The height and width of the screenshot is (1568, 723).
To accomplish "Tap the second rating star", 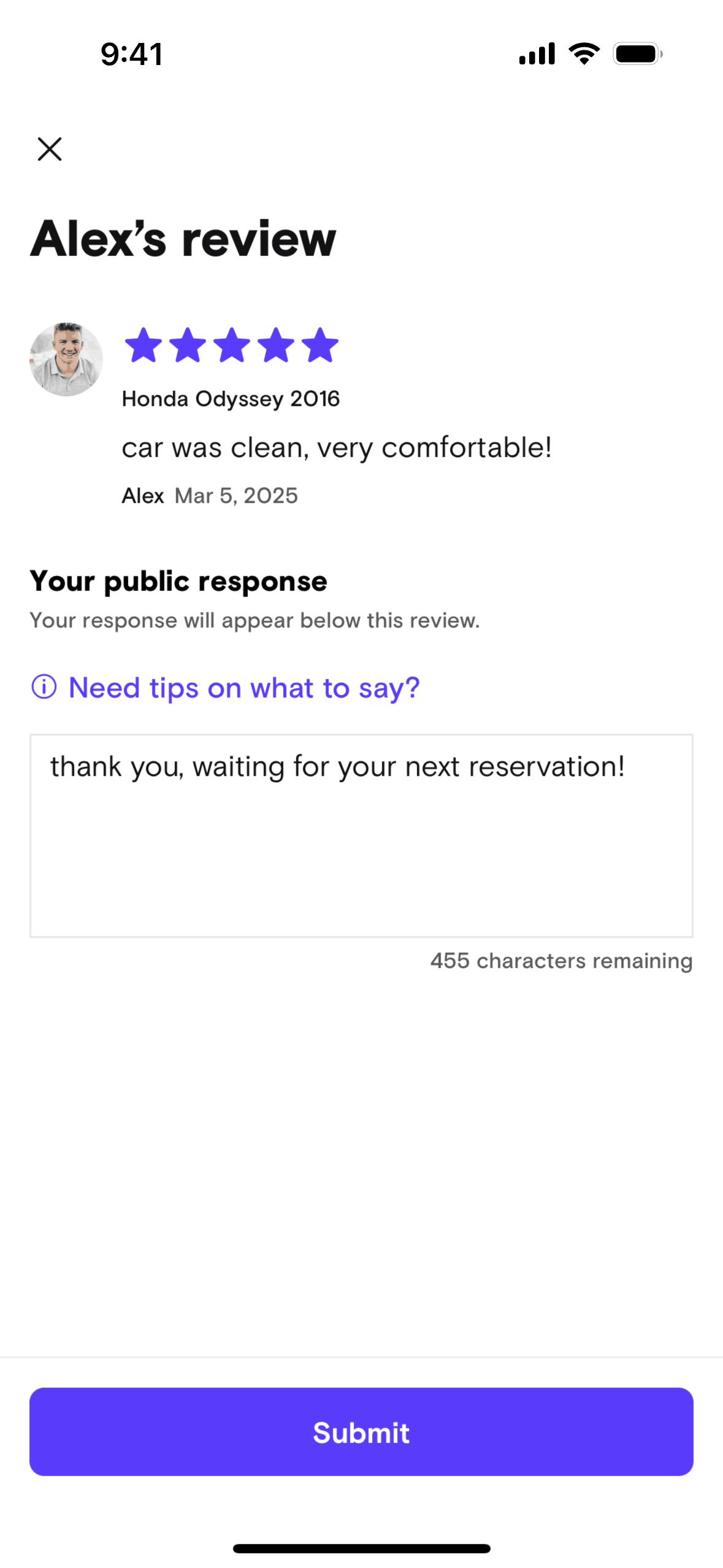I will 188,345.
